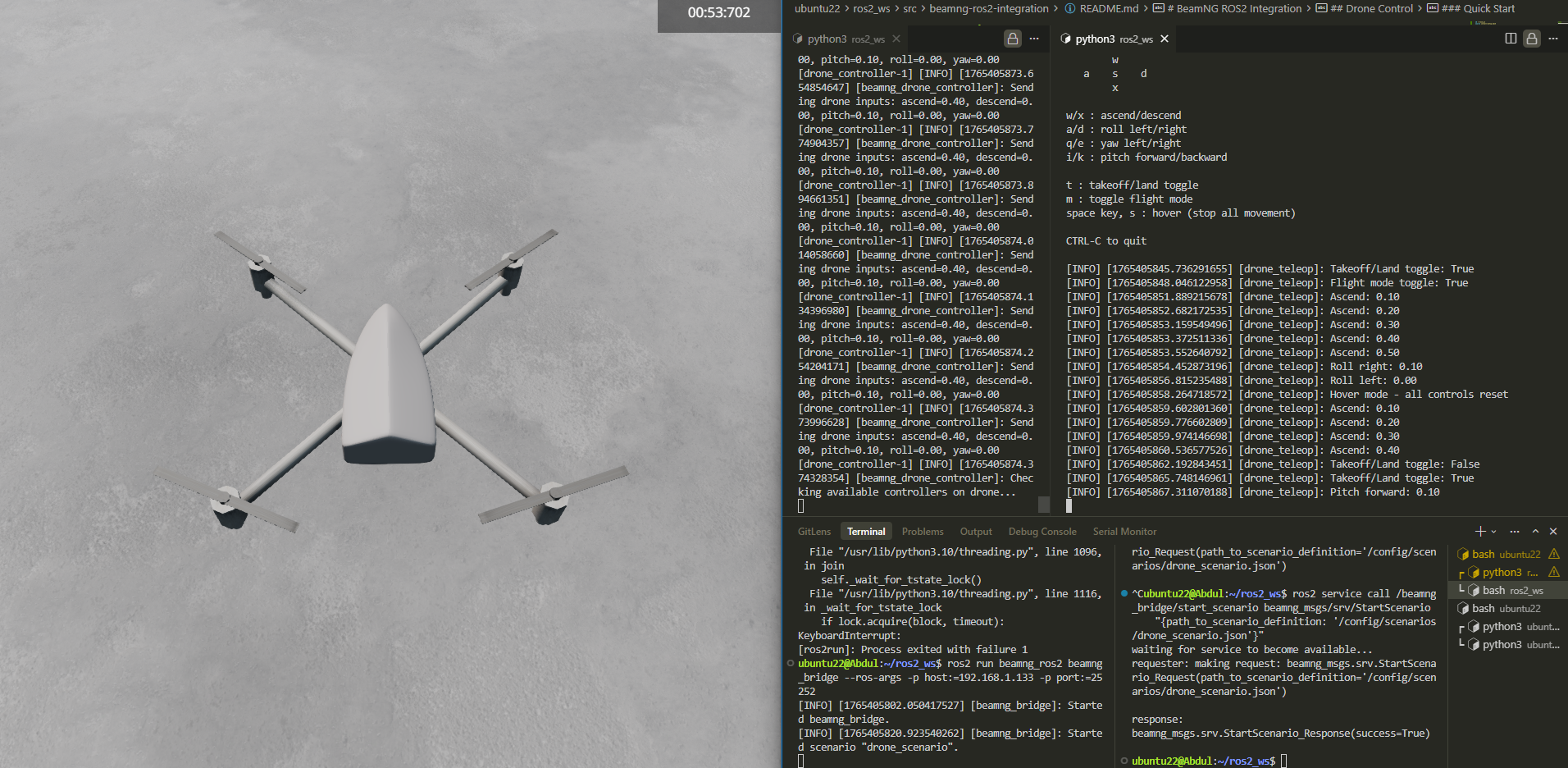1568x768 pixels.
Task: Maximize the panel with the chevron-up icon
Action: pyautogui.click(x=1535, y=532)
